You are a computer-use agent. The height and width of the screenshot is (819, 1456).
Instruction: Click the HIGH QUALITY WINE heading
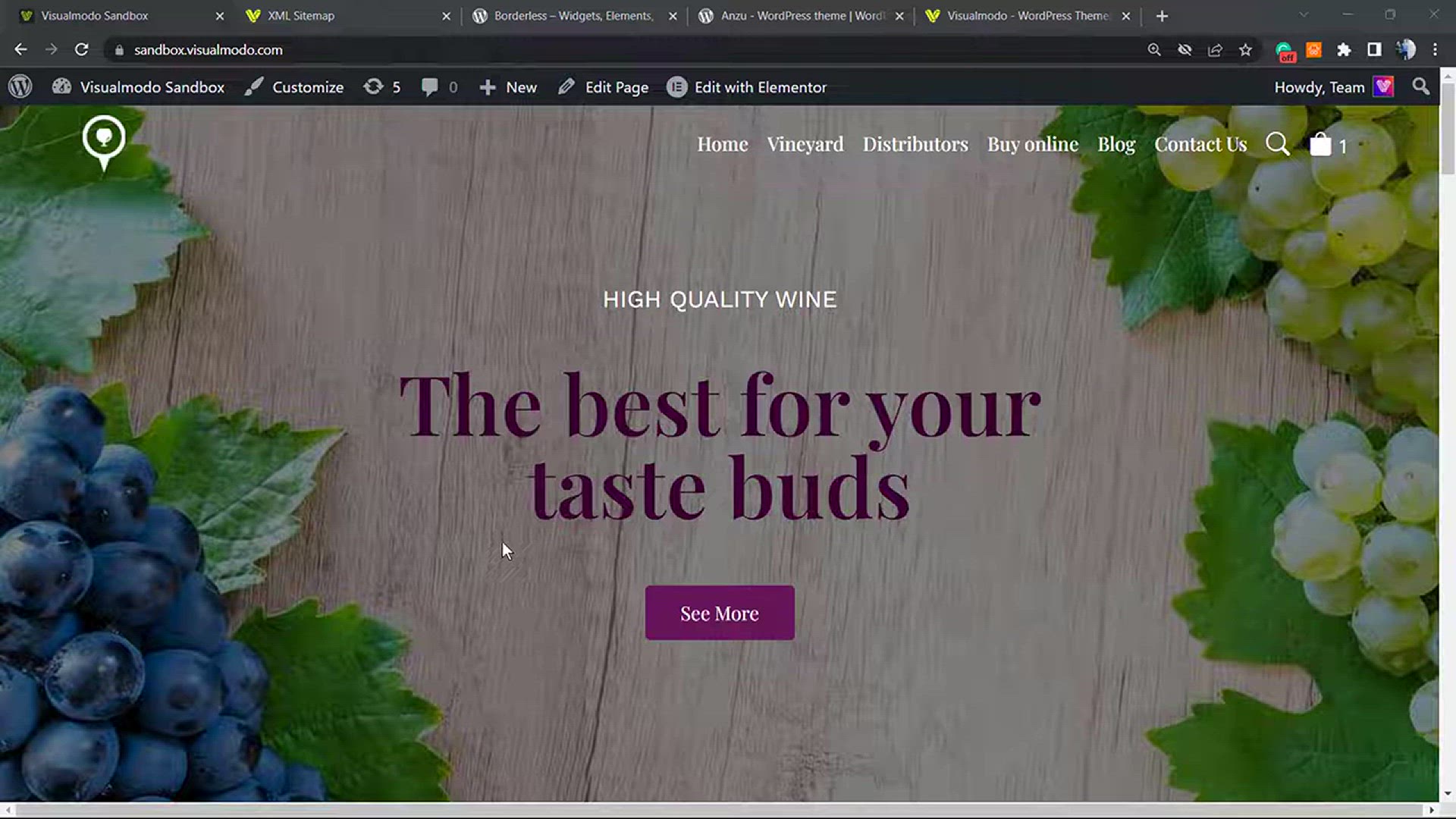point(720,300)
